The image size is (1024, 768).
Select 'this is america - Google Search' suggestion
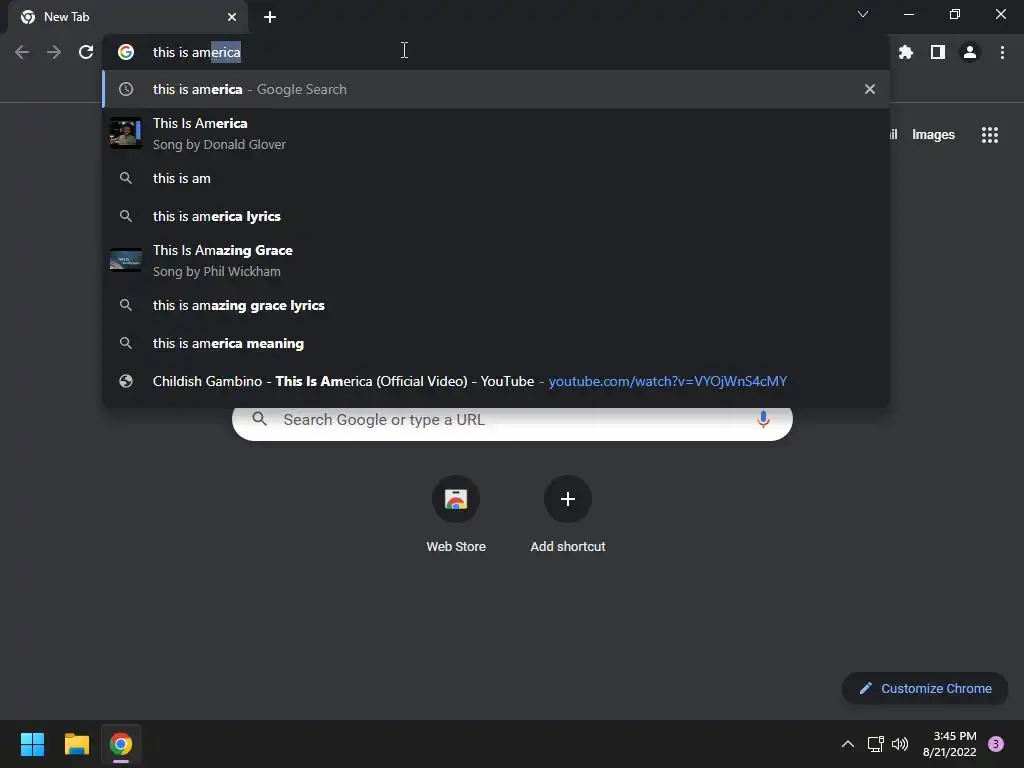496,89
